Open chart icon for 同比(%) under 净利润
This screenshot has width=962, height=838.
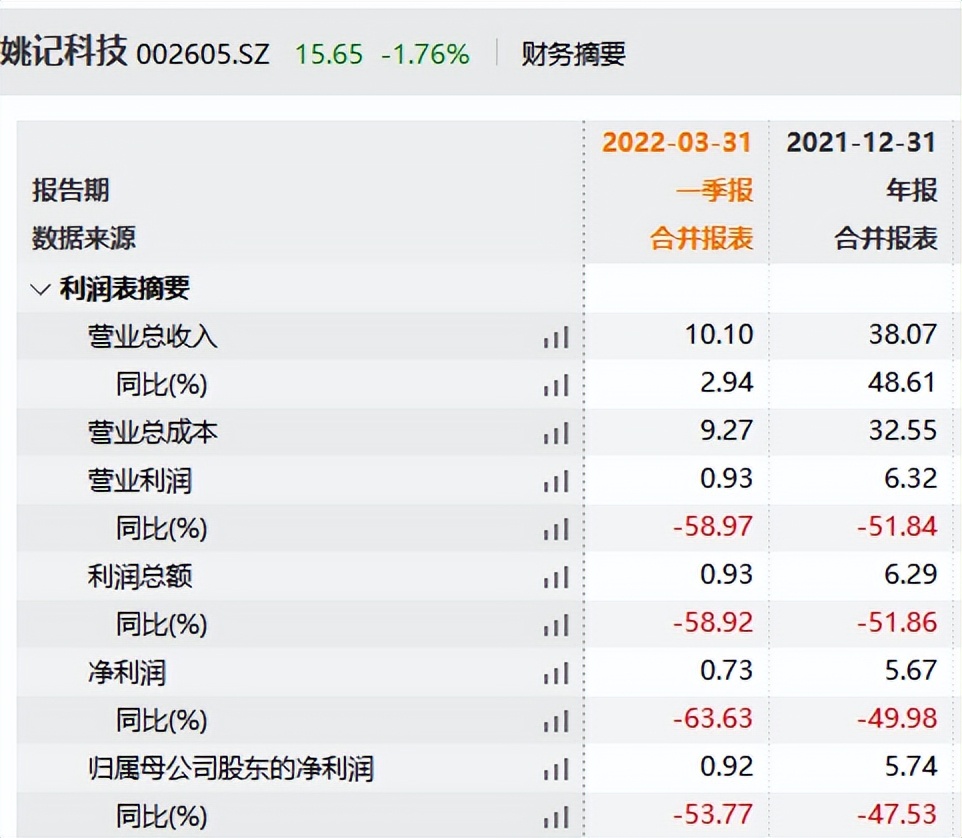pos(556,721)
